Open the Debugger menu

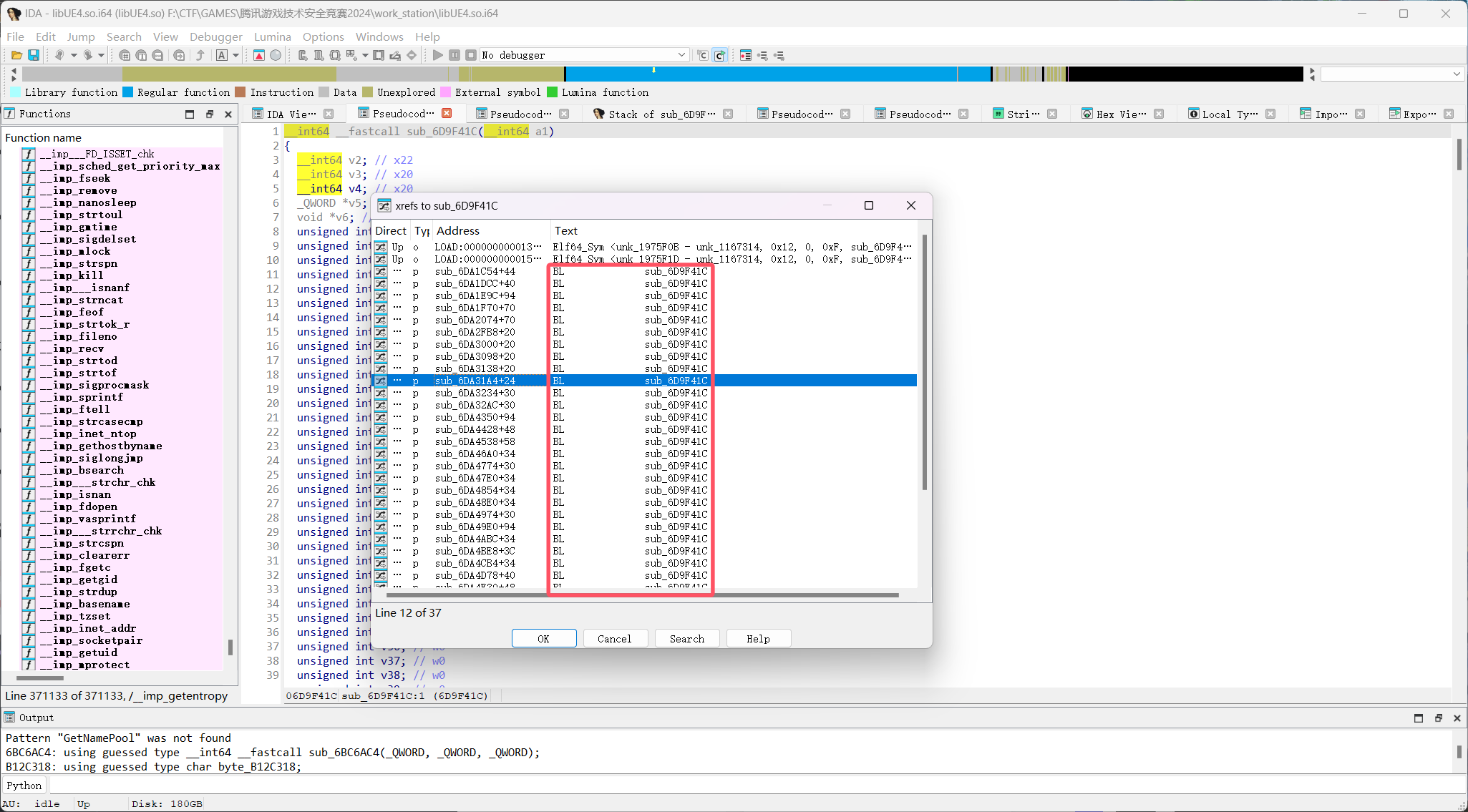[x=216, y=36]
